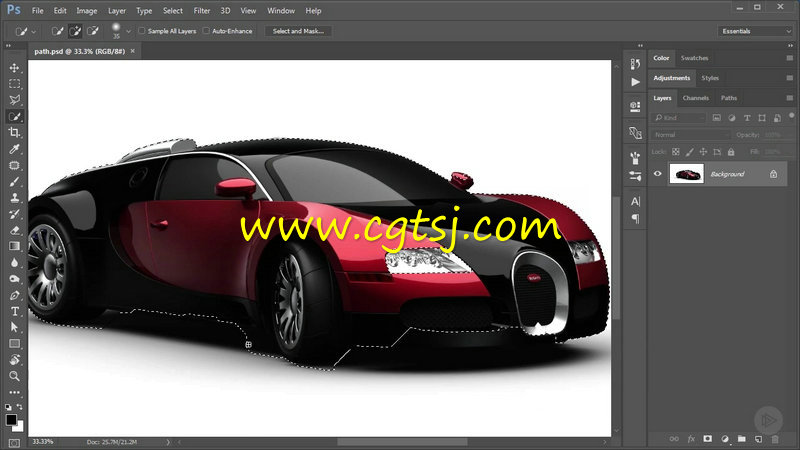800x450 pixels.
Task: Select the Rectangular Marquee tool
Action: click(14, 84)
